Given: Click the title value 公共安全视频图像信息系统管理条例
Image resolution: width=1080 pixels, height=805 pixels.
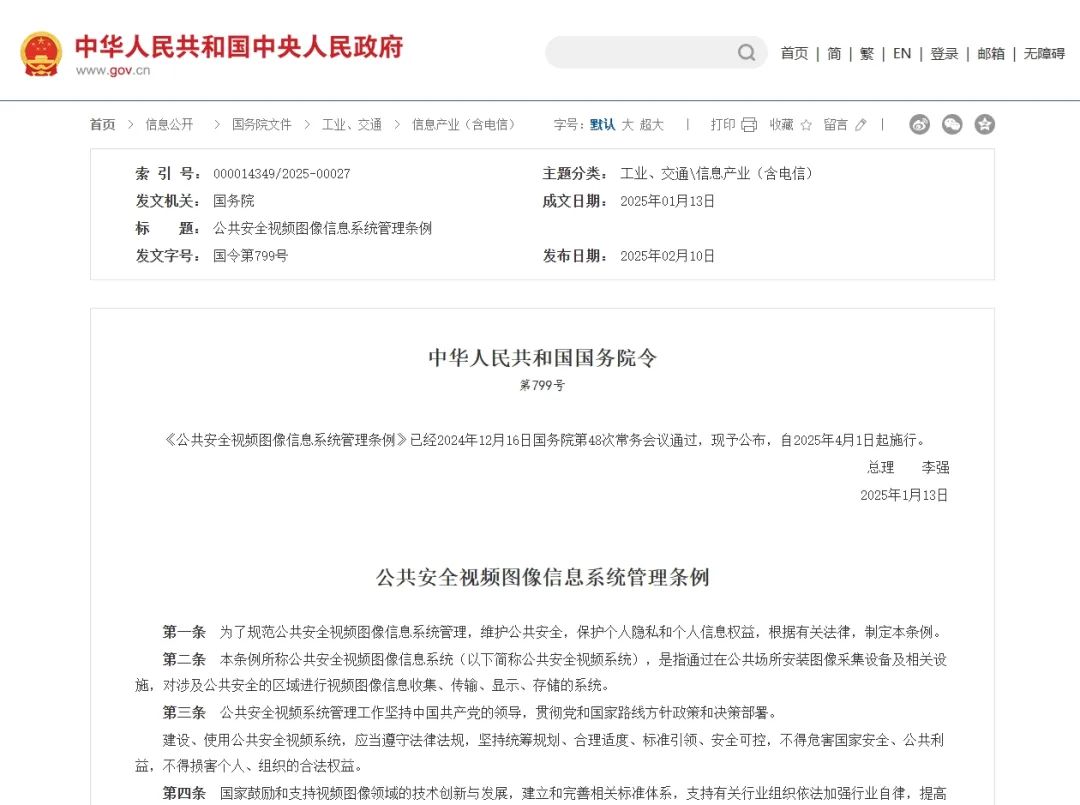Looking at the screenshot, I should pyautogui.click(x=322, y=229).
